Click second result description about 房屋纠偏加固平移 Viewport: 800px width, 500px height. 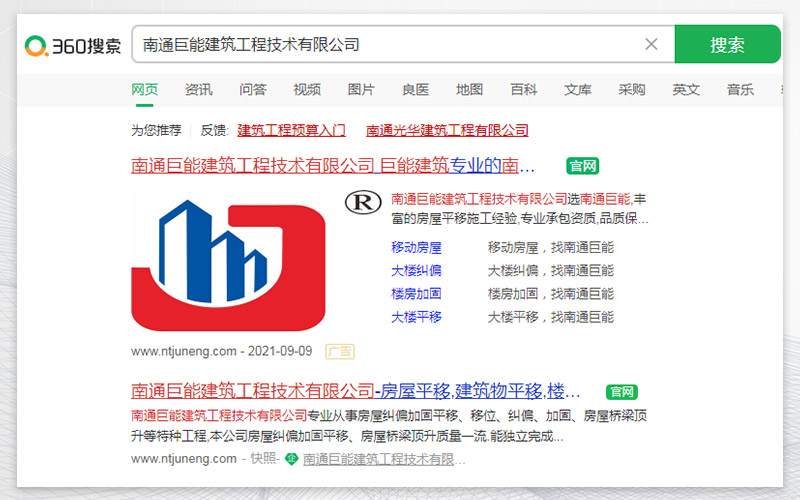tap(389, 426)
